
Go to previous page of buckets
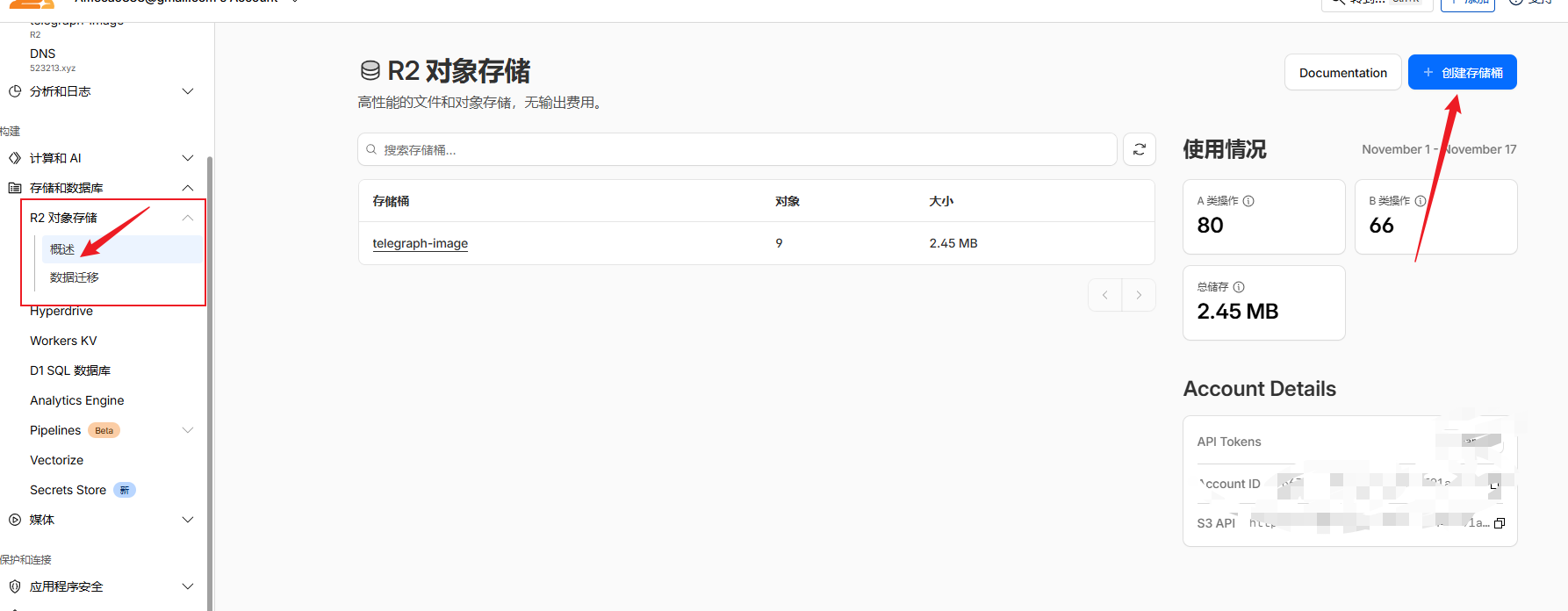pyautogui.click(x=1105, y=295)
